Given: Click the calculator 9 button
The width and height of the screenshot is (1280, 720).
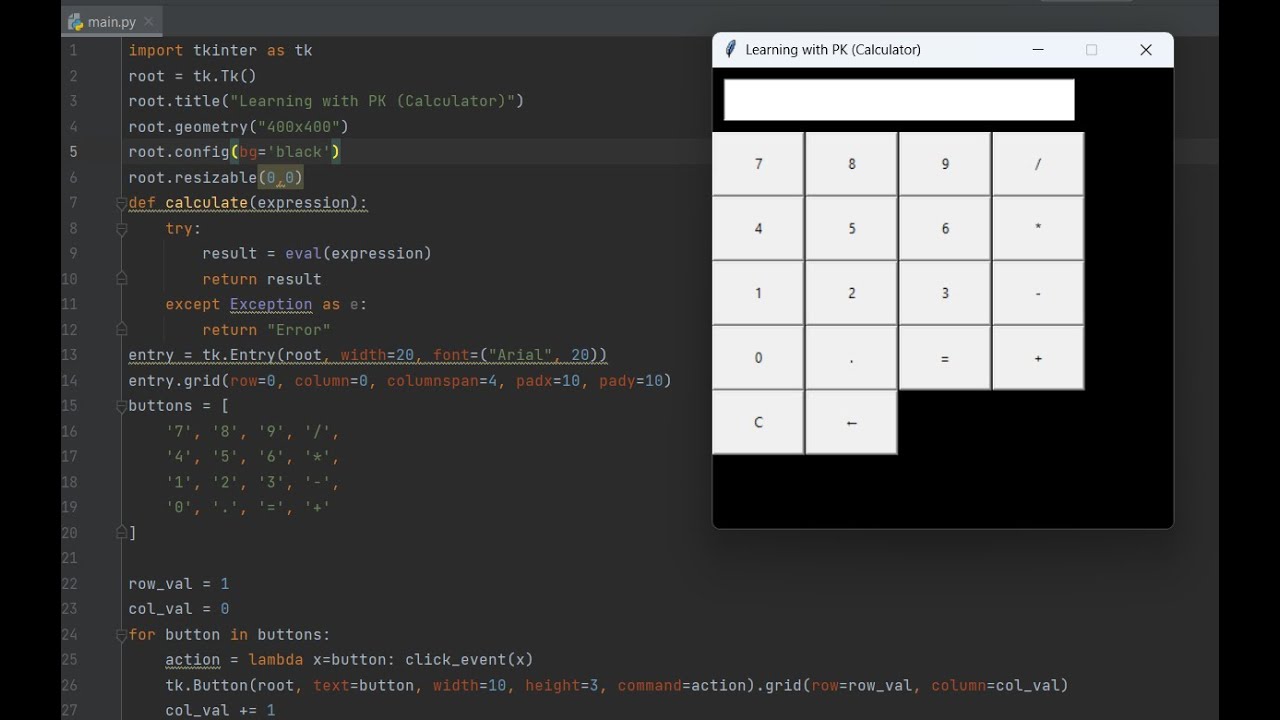Looking at the screenshot, I should tap(945, 164).
